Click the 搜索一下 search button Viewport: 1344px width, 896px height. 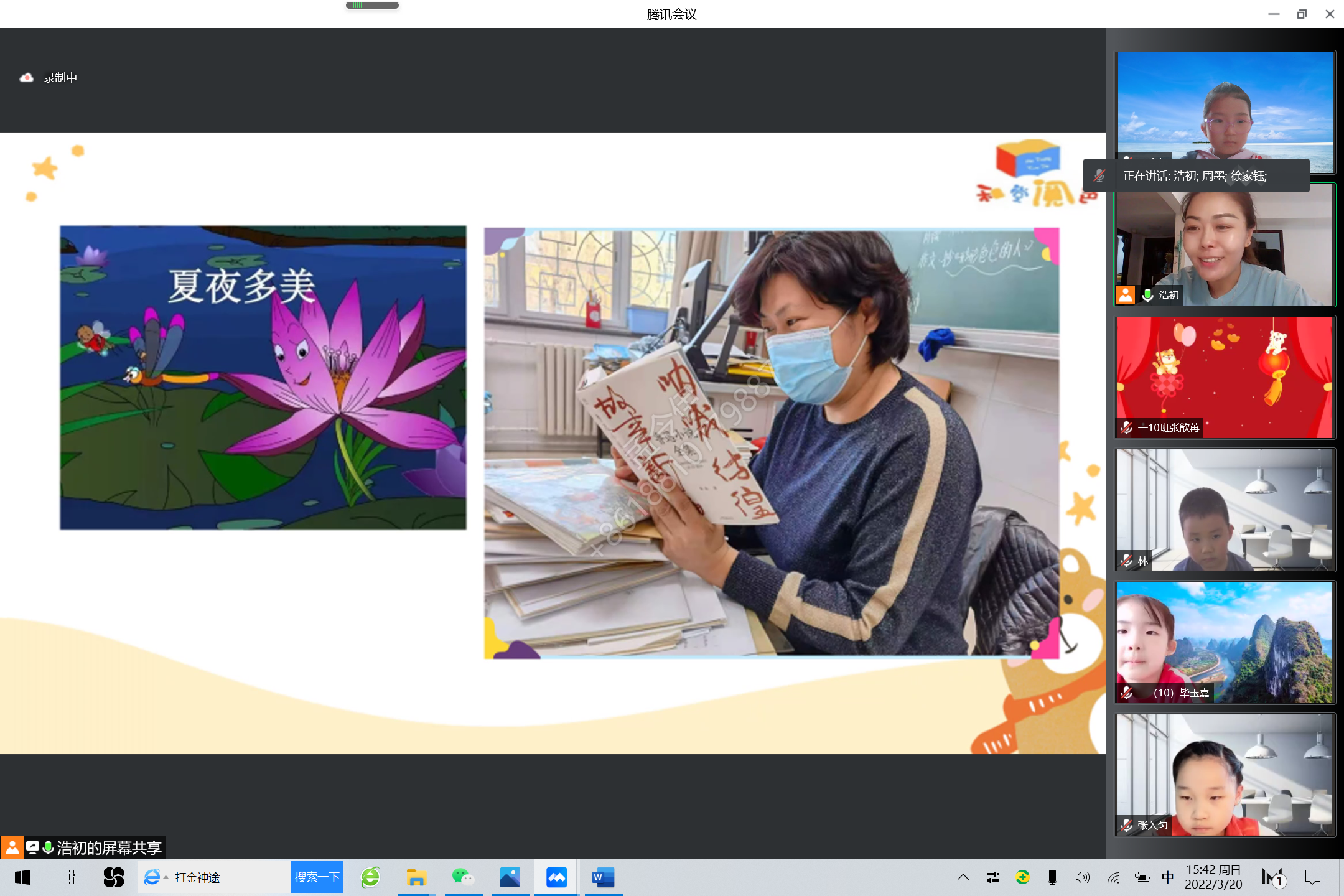[x=317, y=877]
